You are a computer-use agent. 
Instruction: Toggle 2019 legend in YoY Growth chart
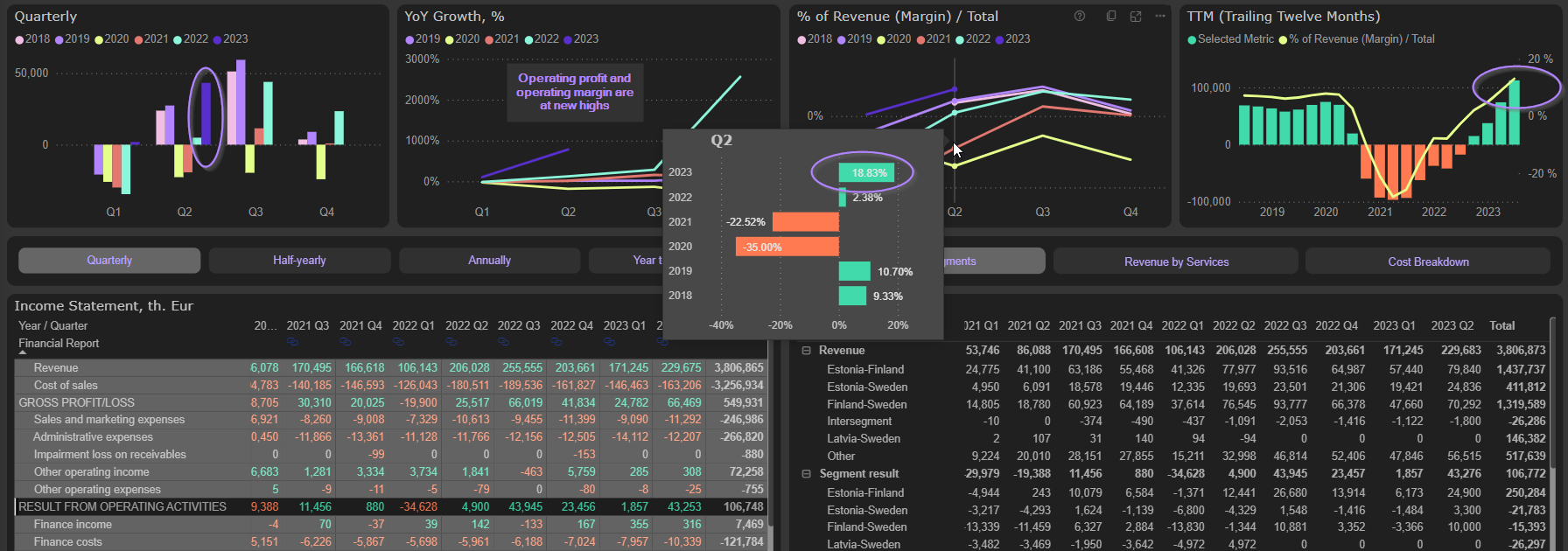pyautogui.click(x=423, y=39)
